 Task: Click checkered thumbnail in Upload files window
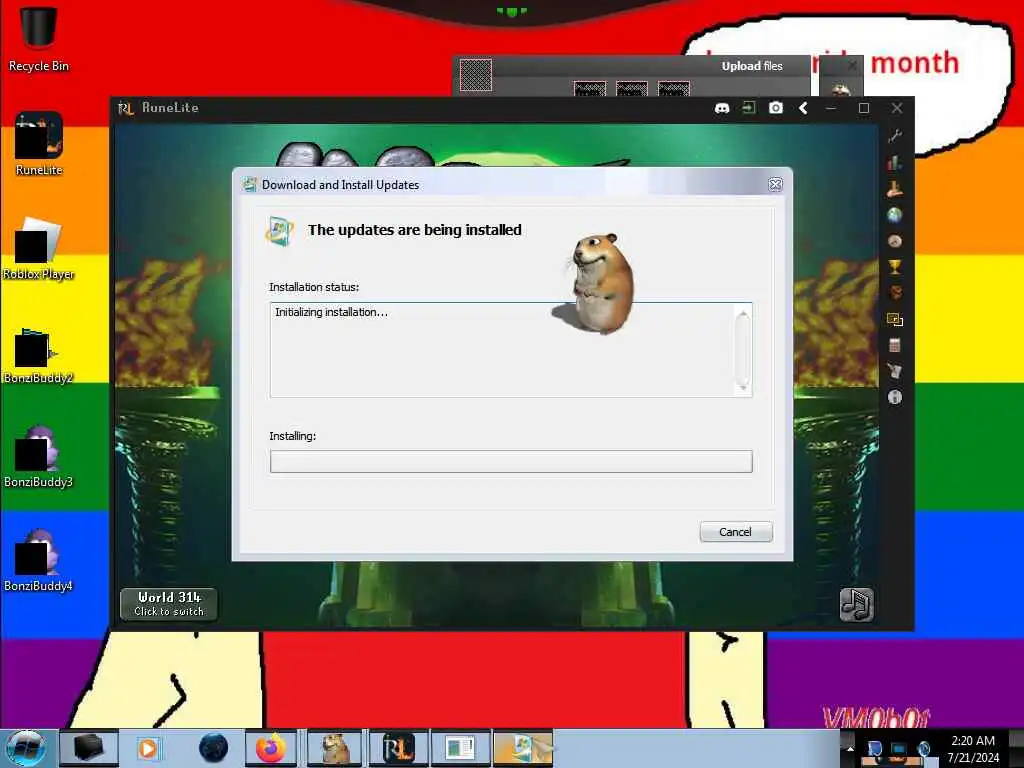point(476,74)
